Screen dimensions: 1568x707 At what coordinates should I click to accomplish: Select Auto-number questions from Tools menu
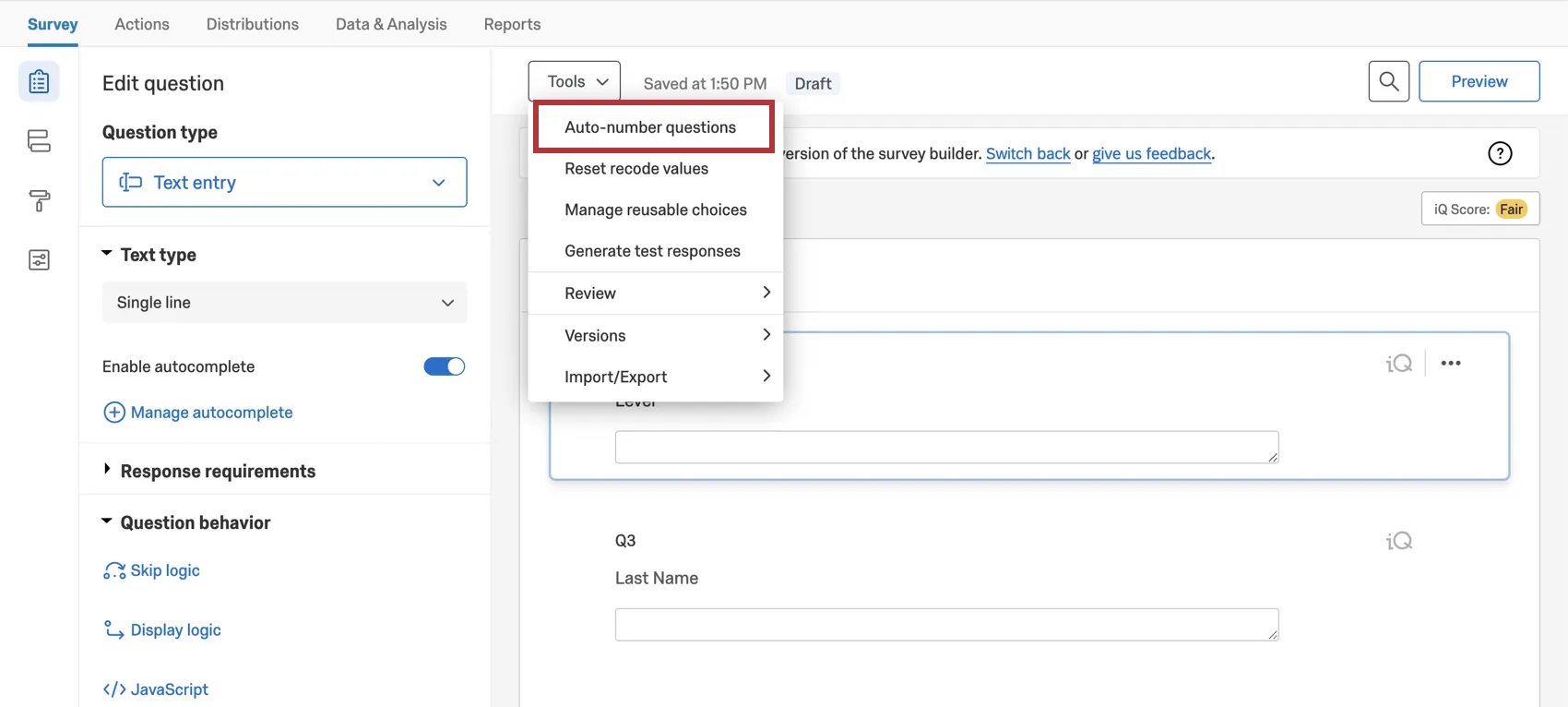pyautogui.click(x=651, y=127)
